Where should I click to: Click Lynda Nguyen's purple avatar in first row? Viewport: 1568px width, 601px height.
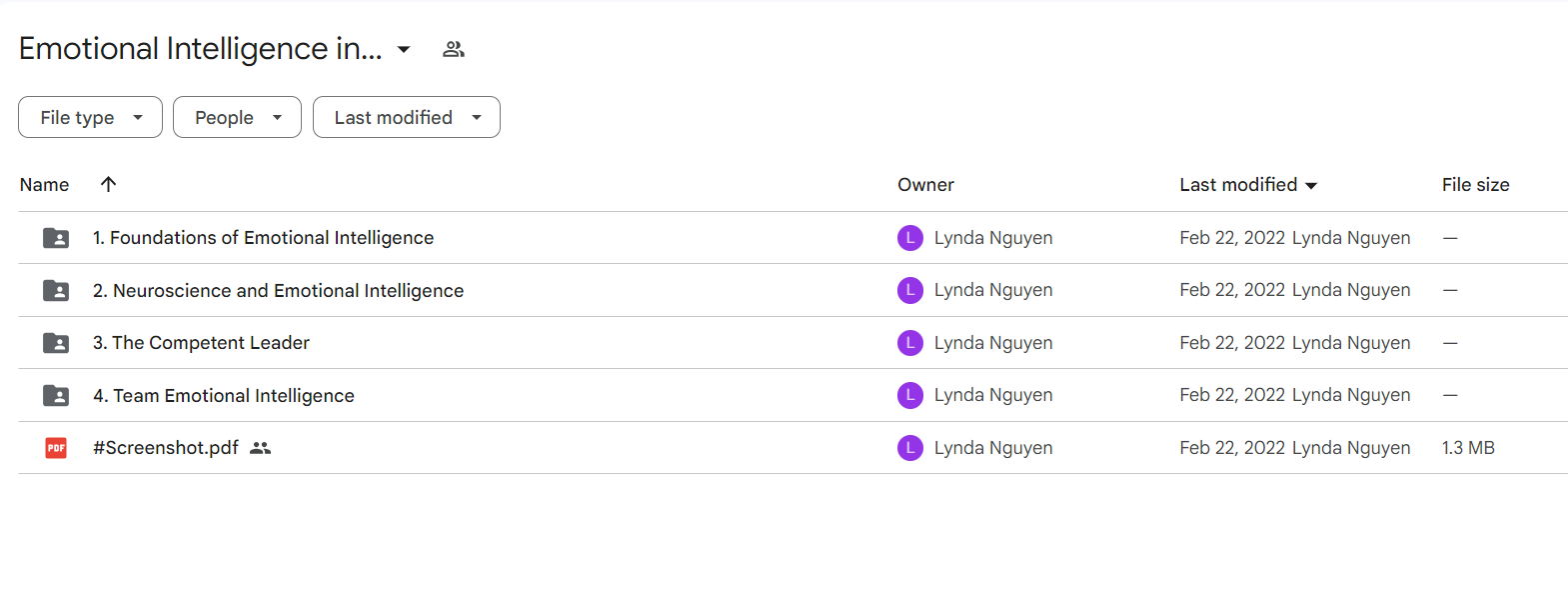(909, 238)
